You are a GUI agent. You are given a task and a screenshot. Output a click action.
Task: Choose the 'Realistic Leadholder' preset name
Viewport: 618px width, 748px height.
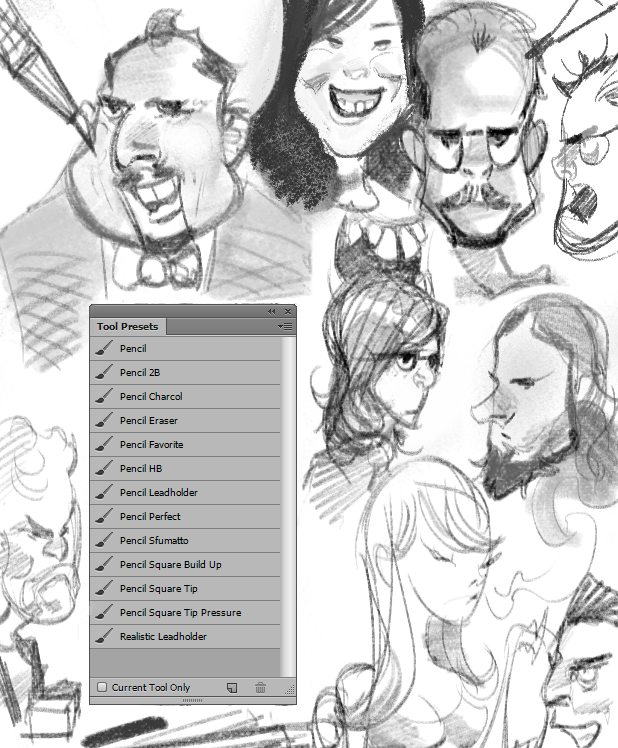(163, 637)
